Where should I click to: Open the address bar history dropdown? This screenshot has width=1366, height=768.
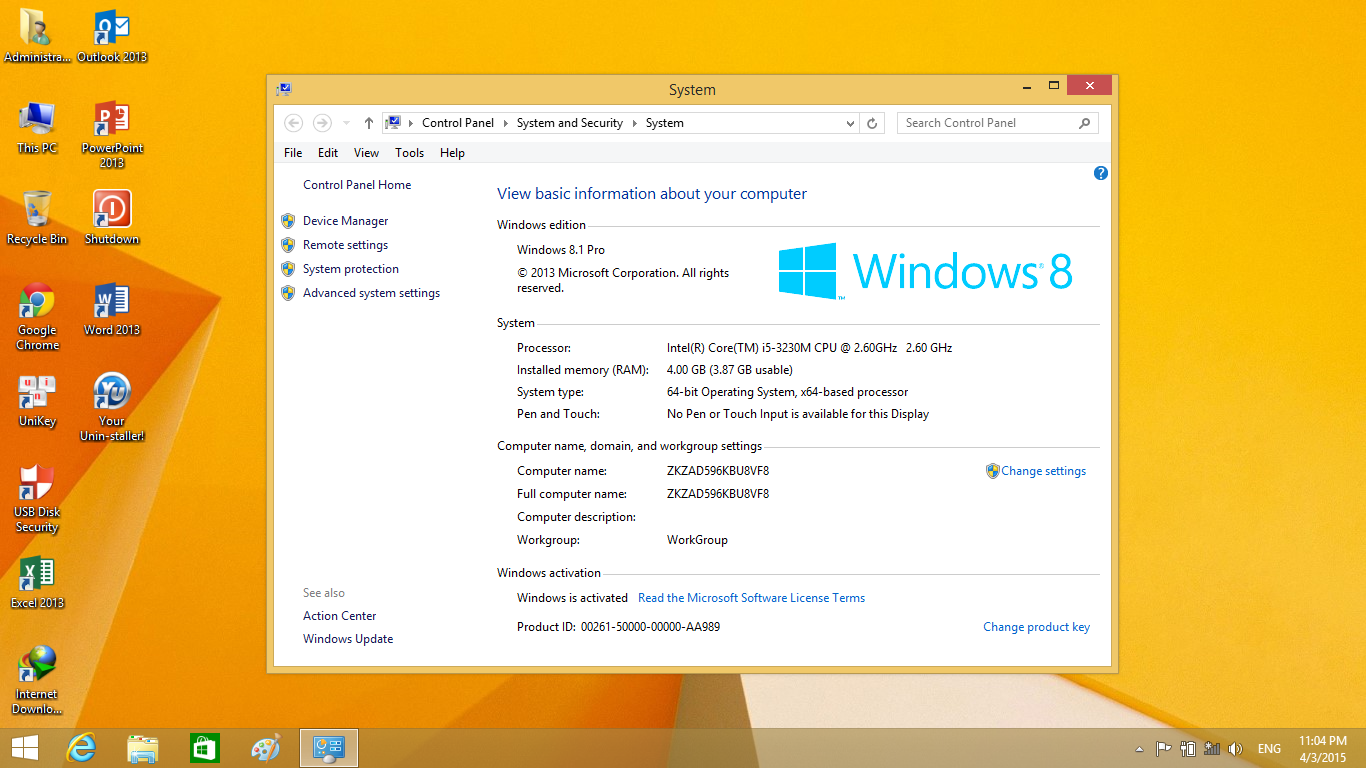point(851,123)
